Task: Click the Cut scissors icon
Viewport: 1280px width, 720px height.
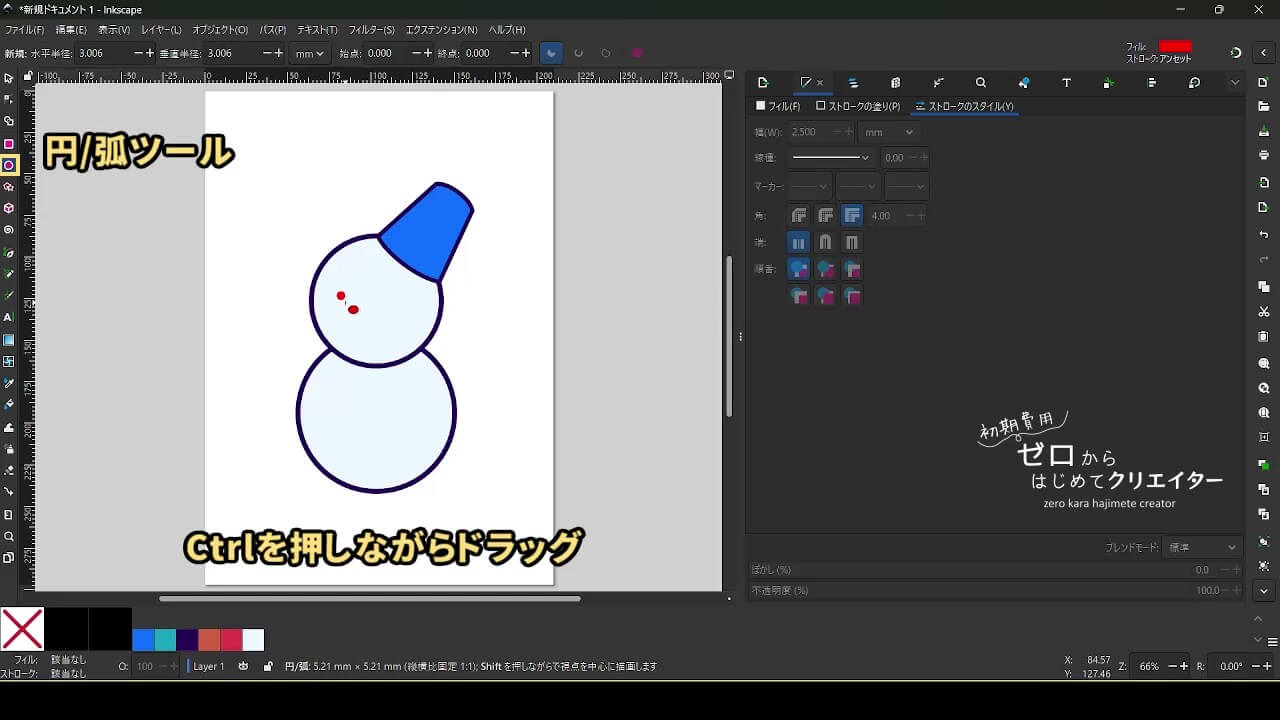Action: tap(1264, 312)
